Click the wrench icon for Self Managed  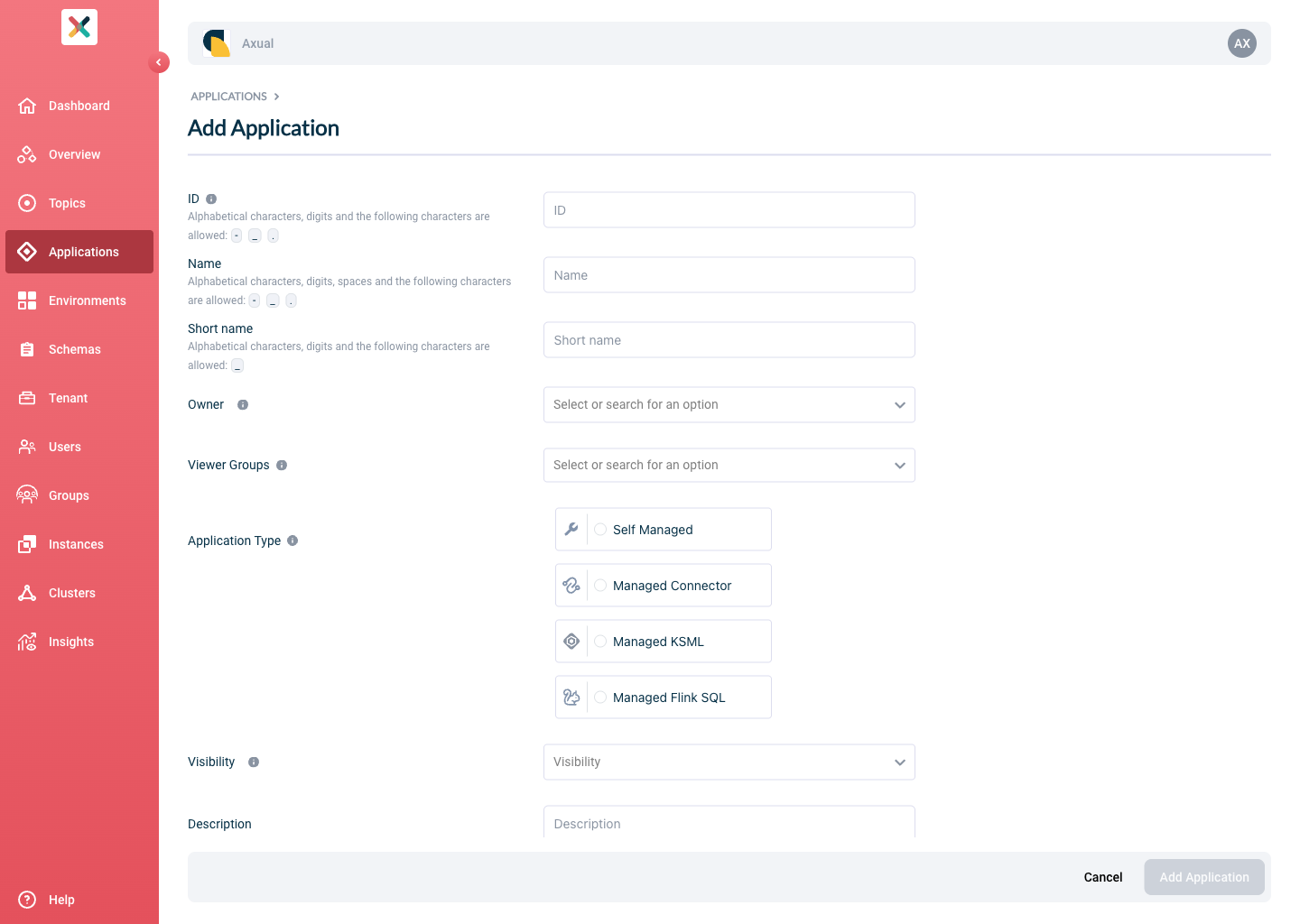click(571, 530)
